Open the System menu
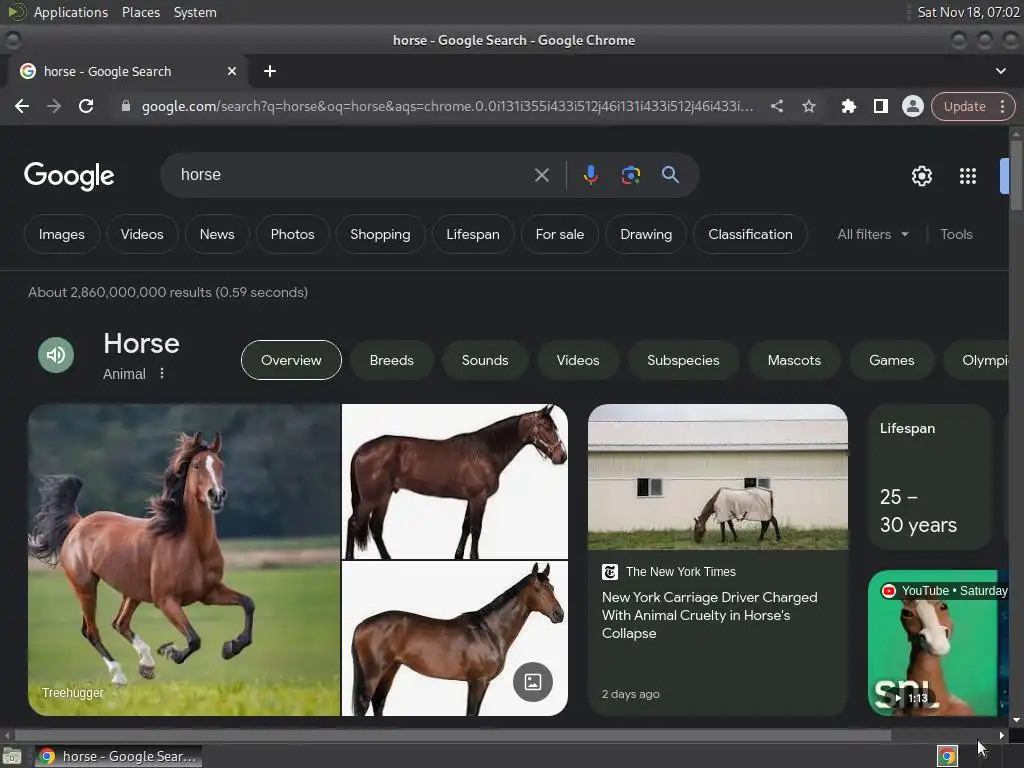The height and width of the screenshot is (768, 1024). click(x=195, y=12)
